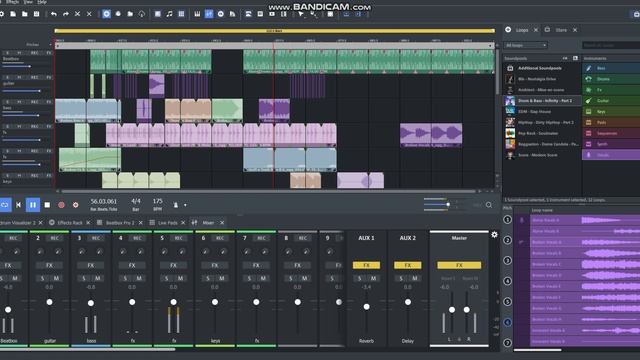Open the mixer settings gear icon
The image size is (640, 360).
[x=494, y=235]
